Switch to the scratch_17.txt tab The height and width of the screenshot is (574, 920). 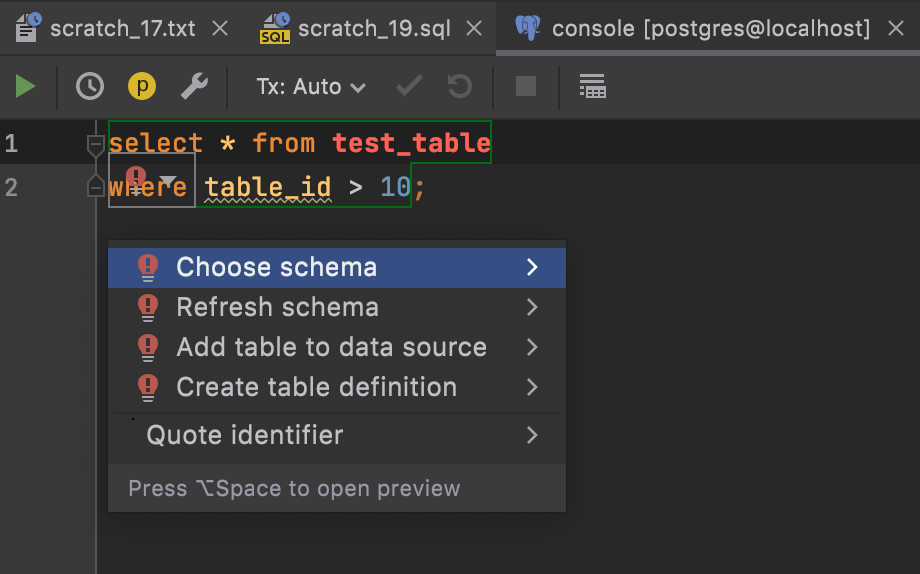pos(123,28)
